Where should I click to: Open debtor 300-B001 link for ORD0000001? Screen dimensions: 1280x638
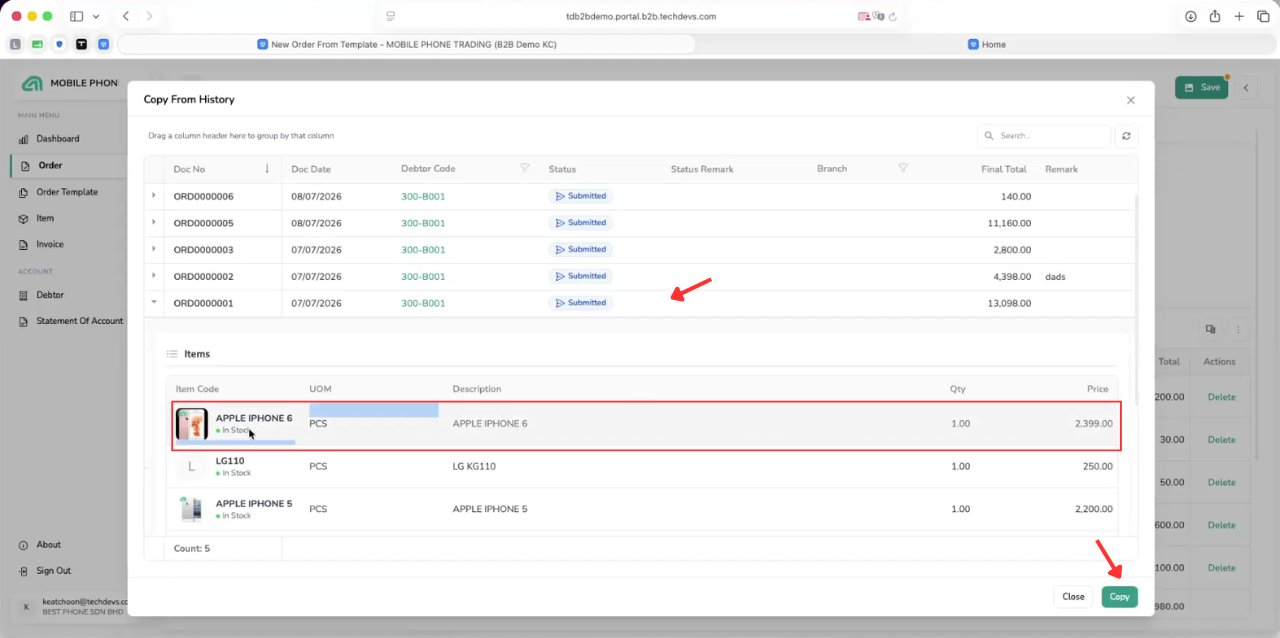(x=423, y=303)
